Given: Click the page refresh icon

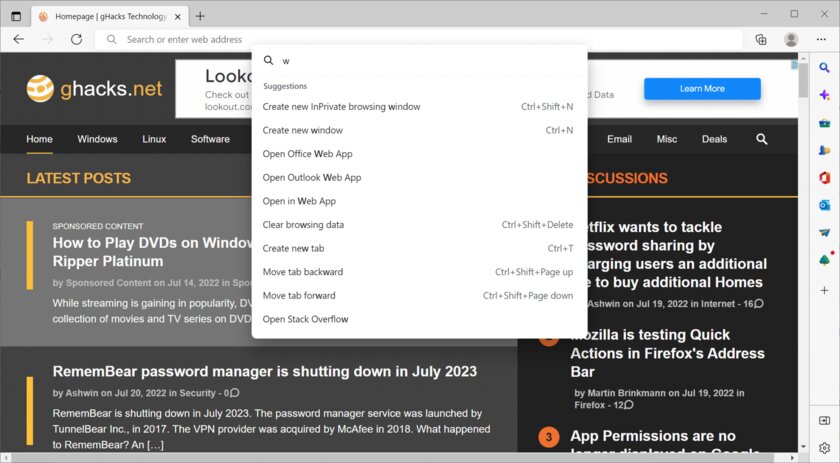Looking at the screenshot, I should 75,39.
